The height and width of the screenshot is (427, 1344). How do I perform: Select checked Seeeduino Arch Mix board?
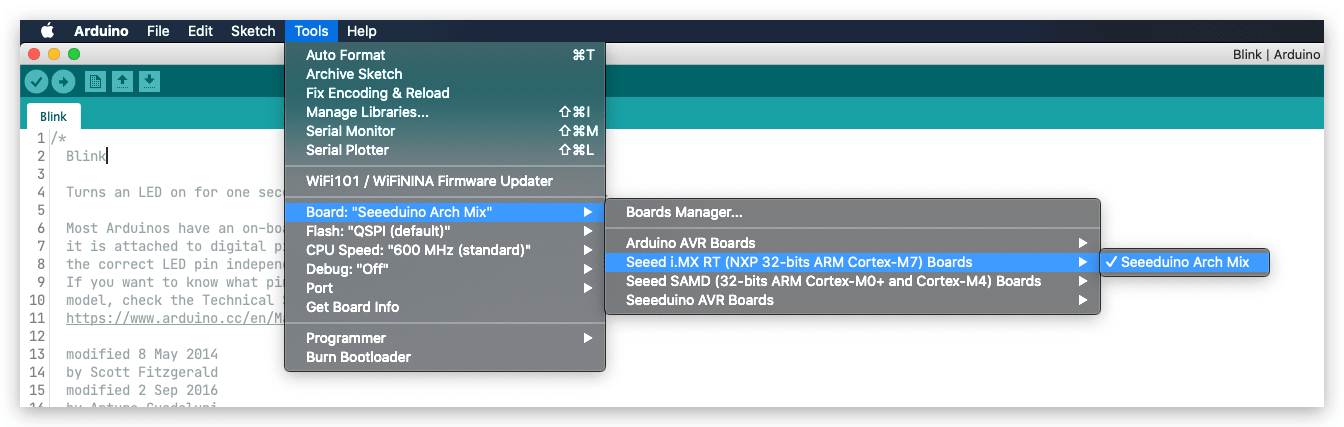click(x=1185, y=262)
